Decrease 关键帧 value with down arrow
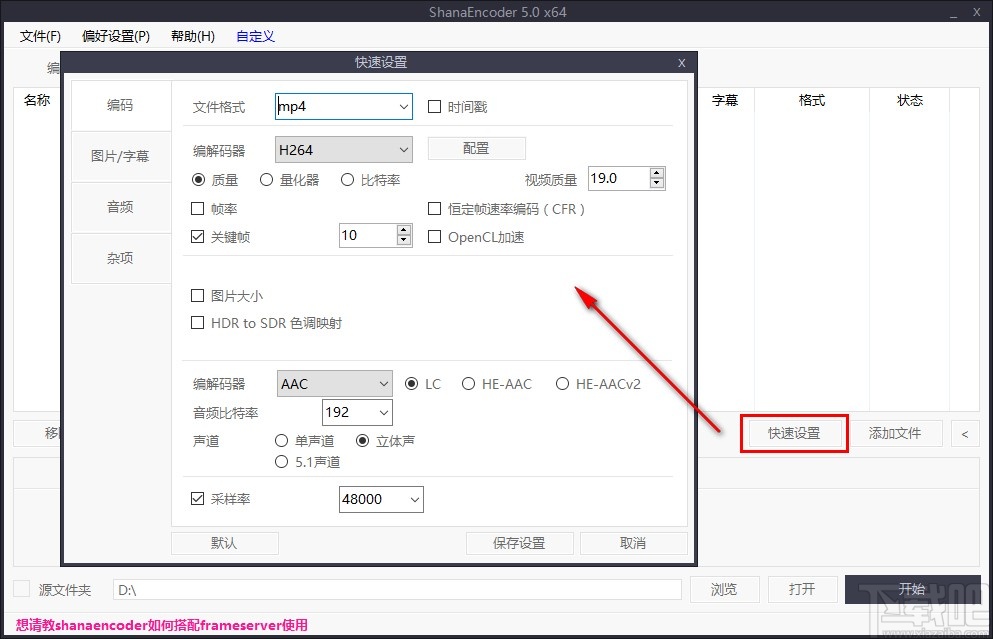Image resolution: width=993 pixels, height=639 pixels. tap(404, 240)
